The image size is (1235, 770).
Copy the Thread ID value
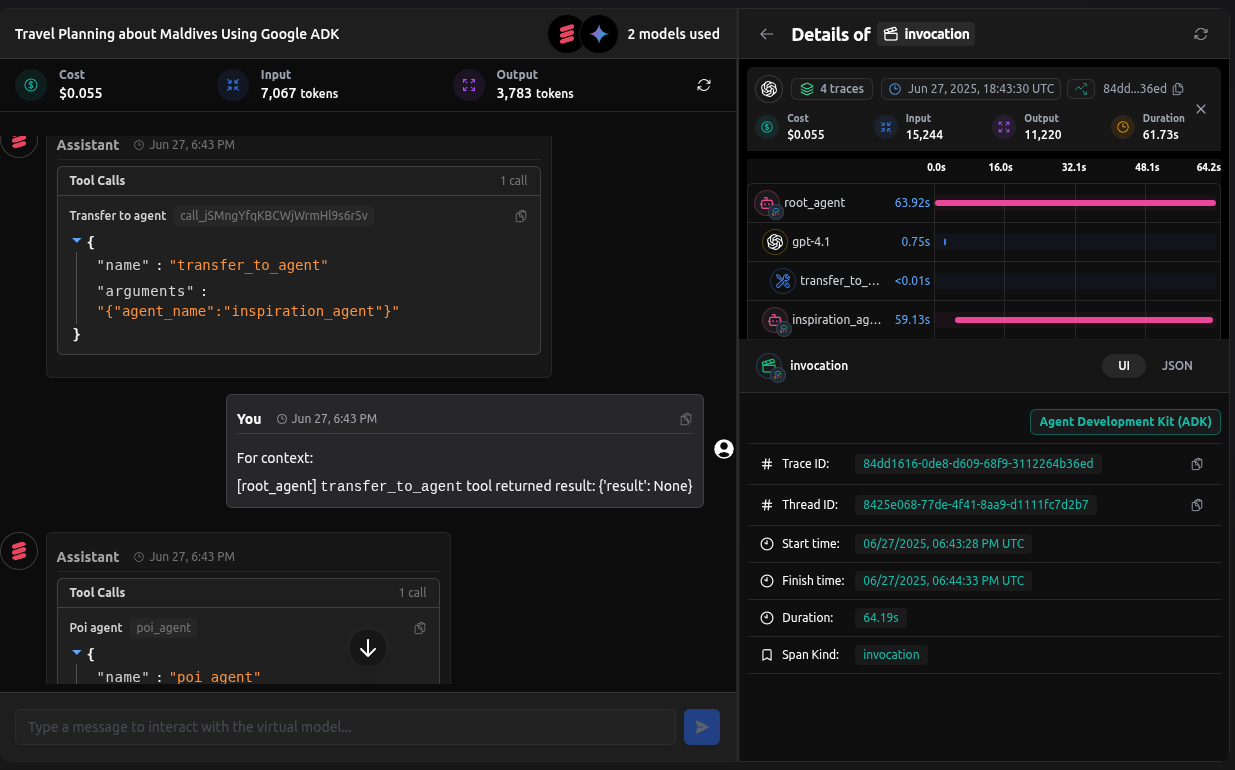(x=1197, y=505)
